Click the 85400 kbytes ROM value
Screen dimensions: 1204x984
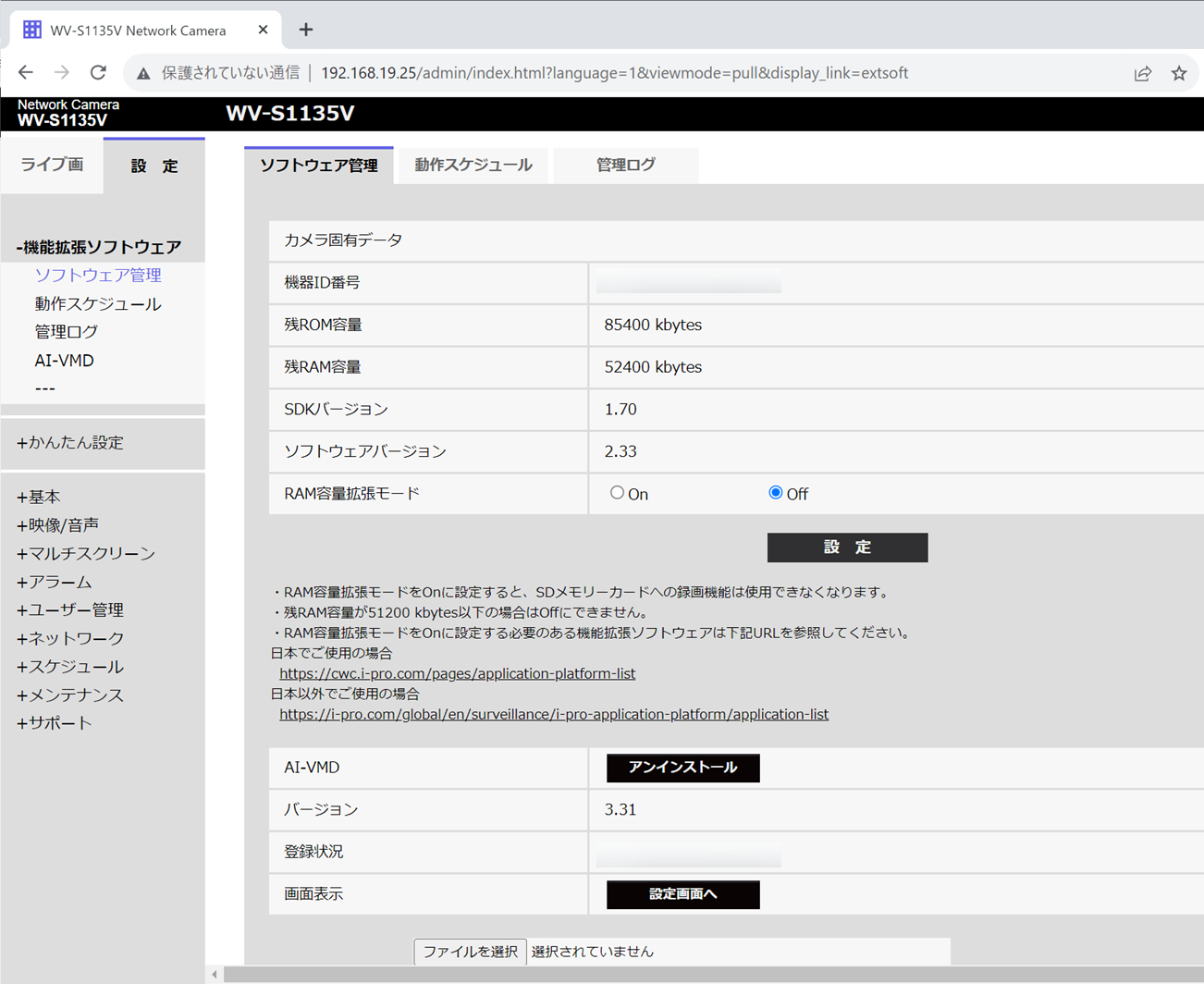point(653,326)
